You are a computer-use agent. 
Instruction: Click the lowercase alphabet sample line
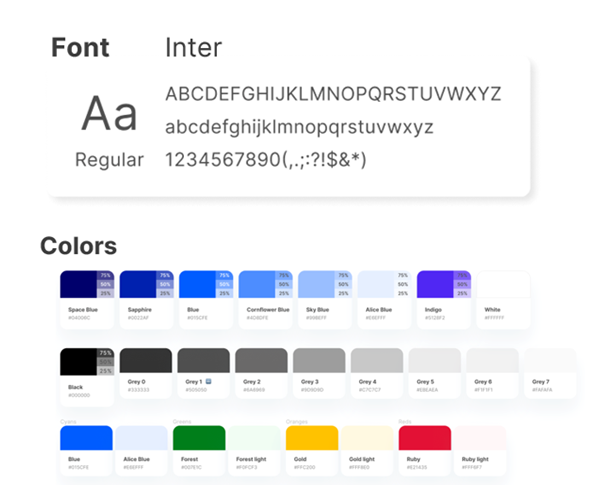[x=299, y=127]
